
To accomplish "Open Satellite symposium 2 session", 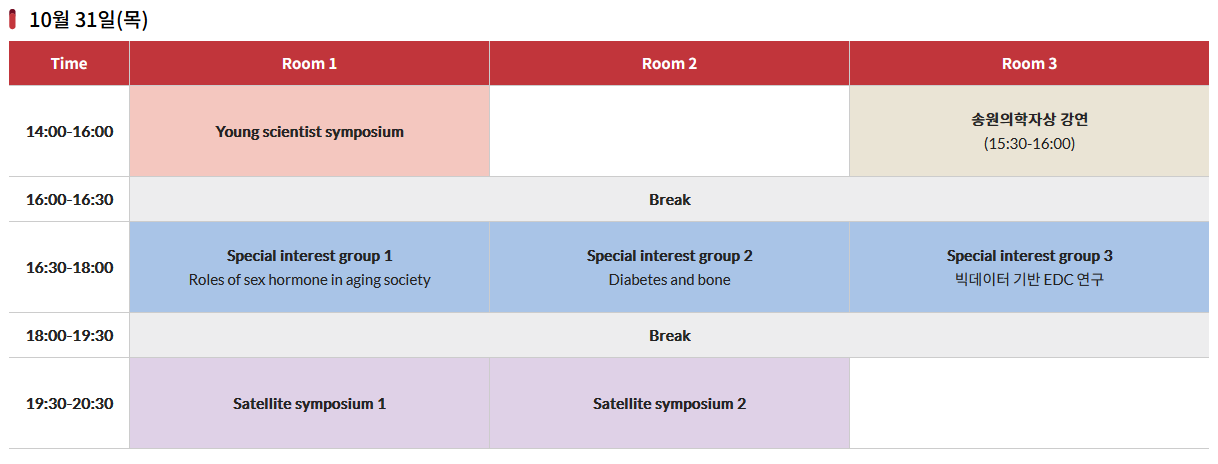I will tap(669, 403).
